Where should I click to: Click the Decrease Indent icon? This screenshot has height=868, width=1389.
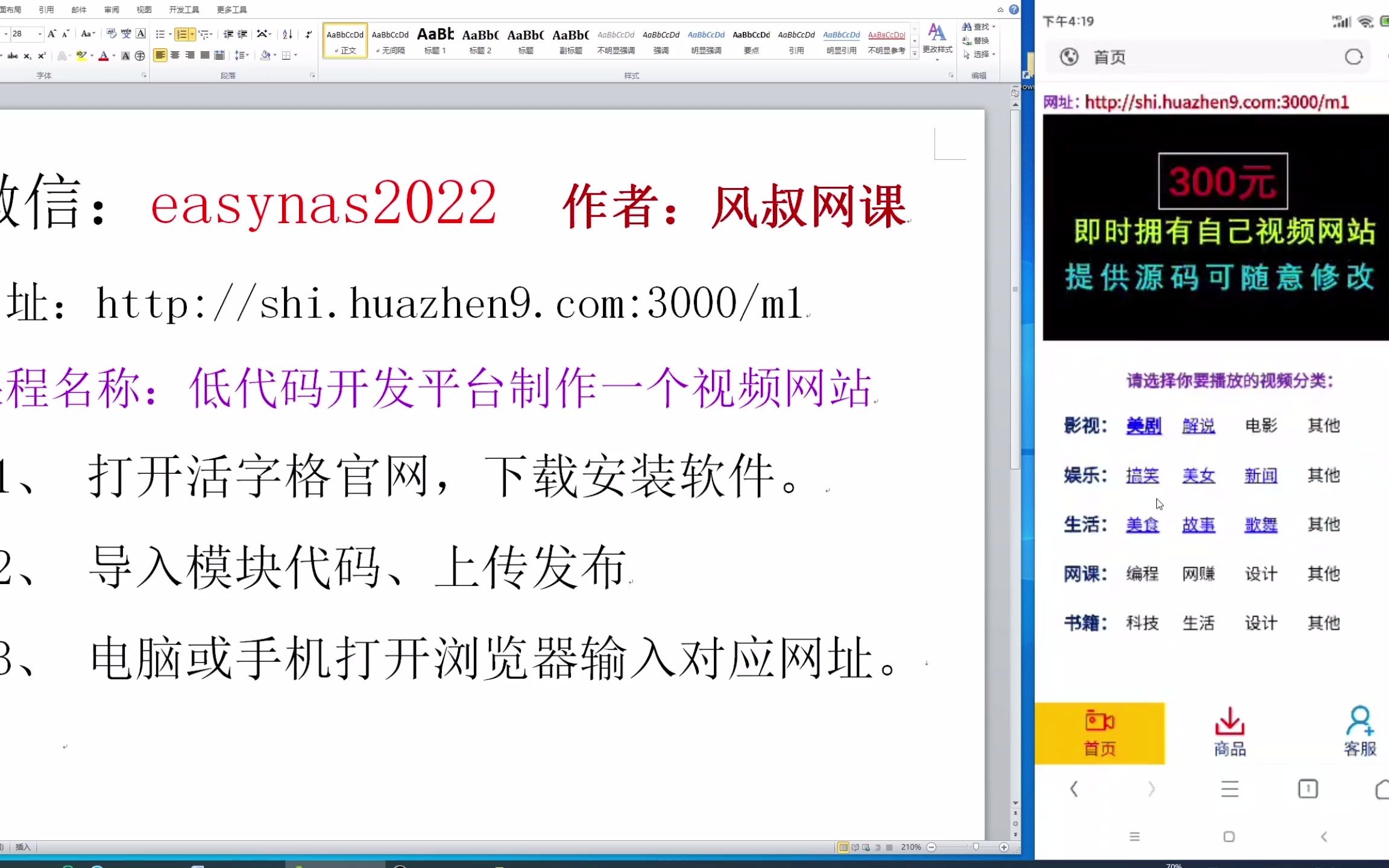click(x=228, y=34)
